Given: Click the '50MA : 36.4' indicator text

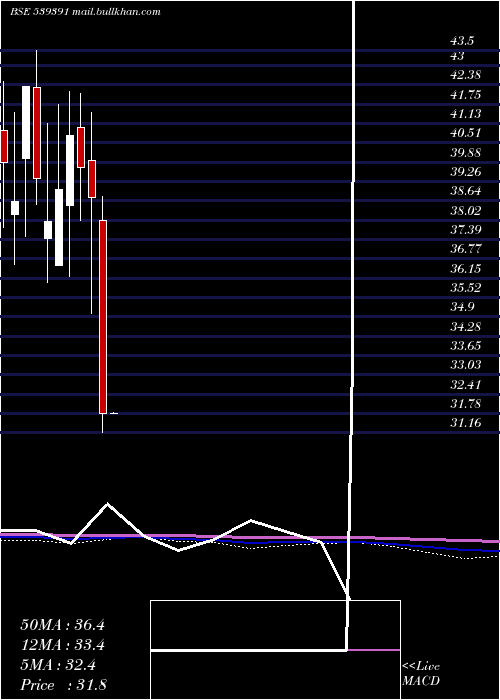Looking at the screenshot, I should click(62, 625).
